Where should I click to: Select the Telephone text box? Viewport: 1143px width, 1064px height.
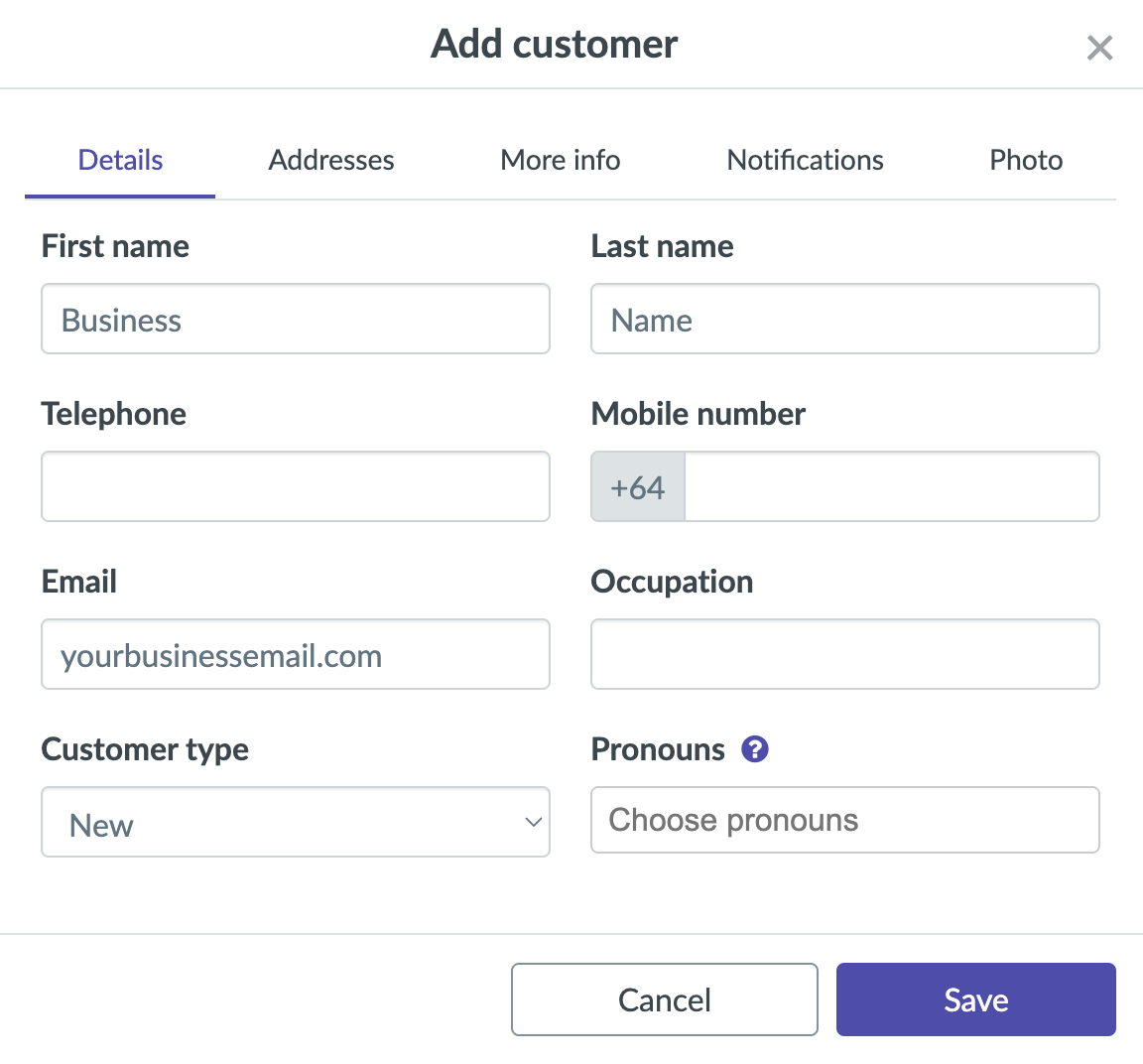point(295,486)
